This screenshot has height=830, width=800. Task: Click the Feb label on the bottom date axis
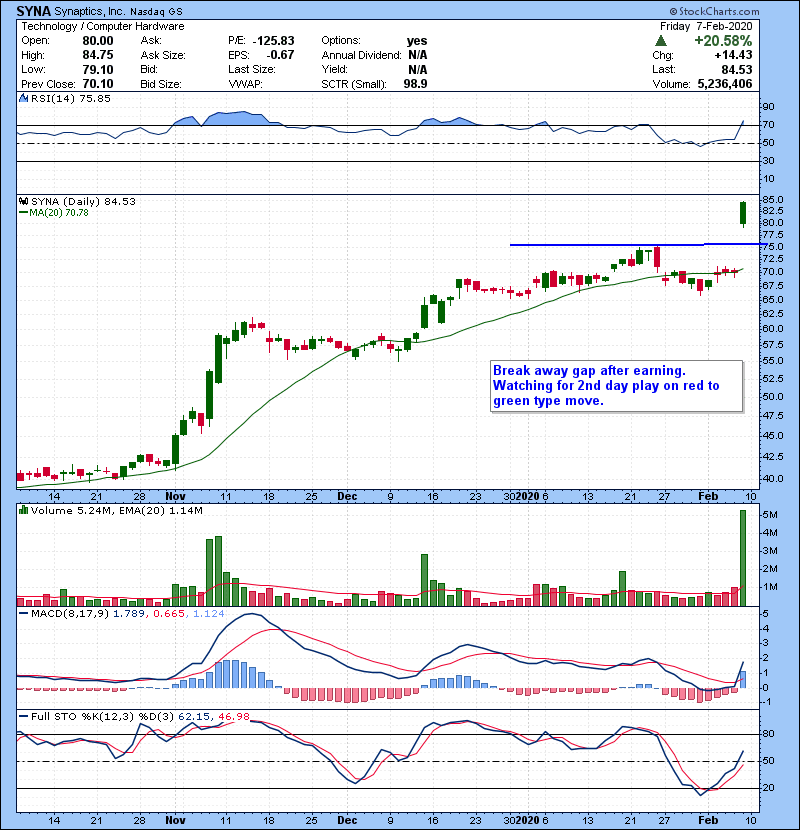click(708, 820)
